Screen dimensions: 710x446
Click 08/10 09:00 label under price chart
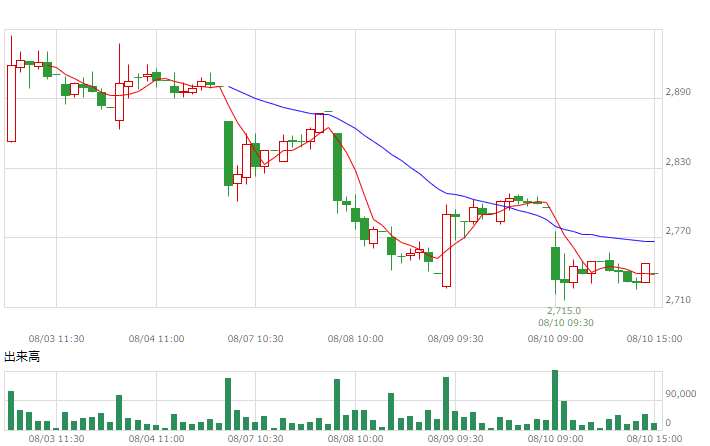pyautogui.click(x=555, y=339)
